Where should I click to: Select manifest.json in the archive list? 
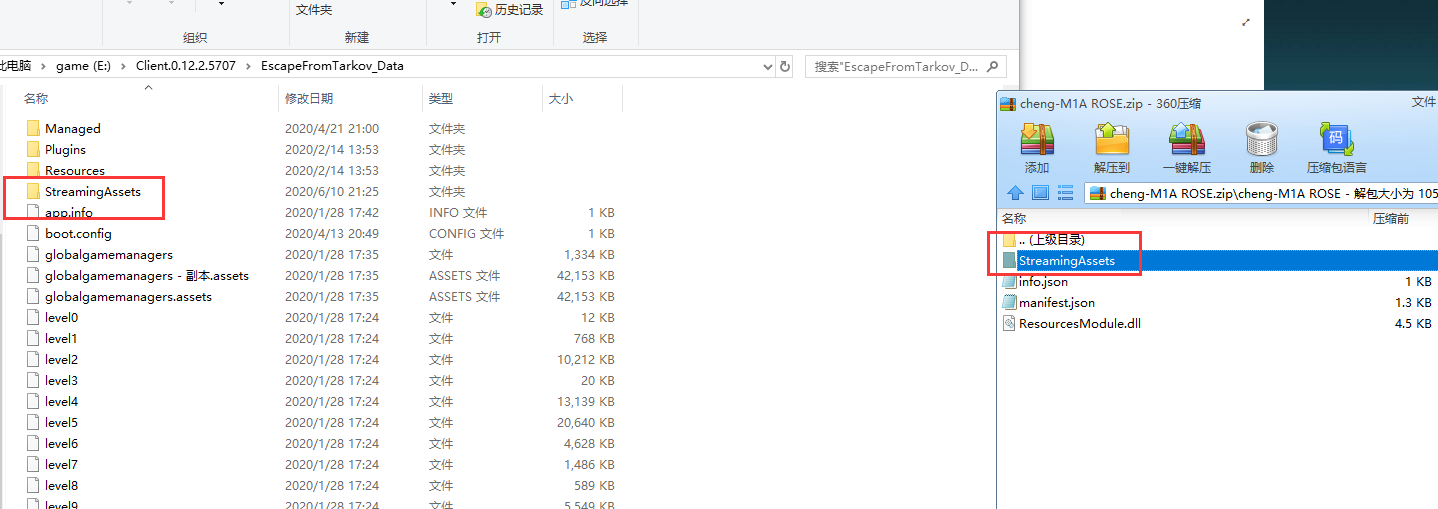(x=1056, y=302)
